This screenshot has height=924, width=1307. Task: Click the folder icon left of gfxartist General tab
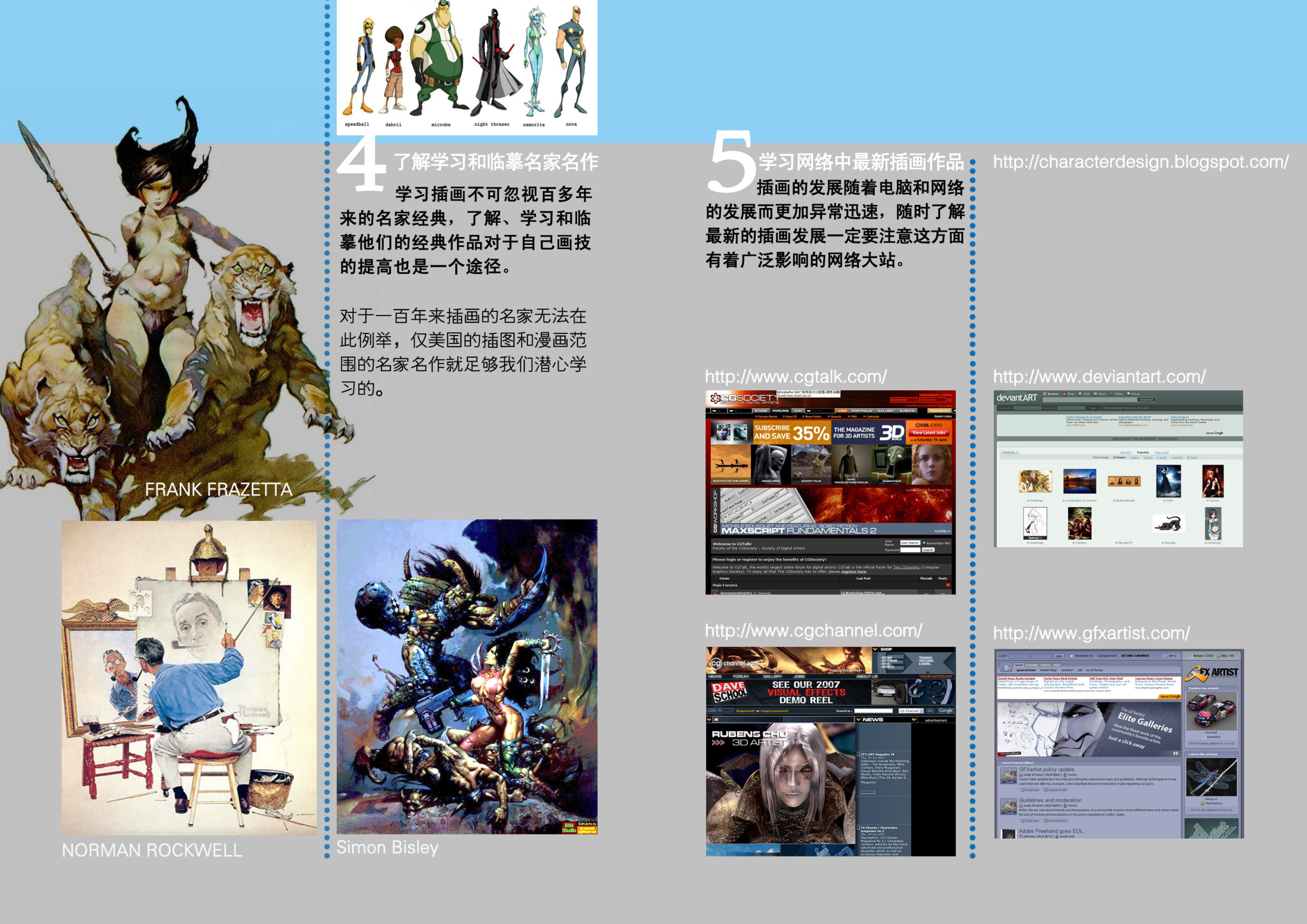coord(1007,668)
